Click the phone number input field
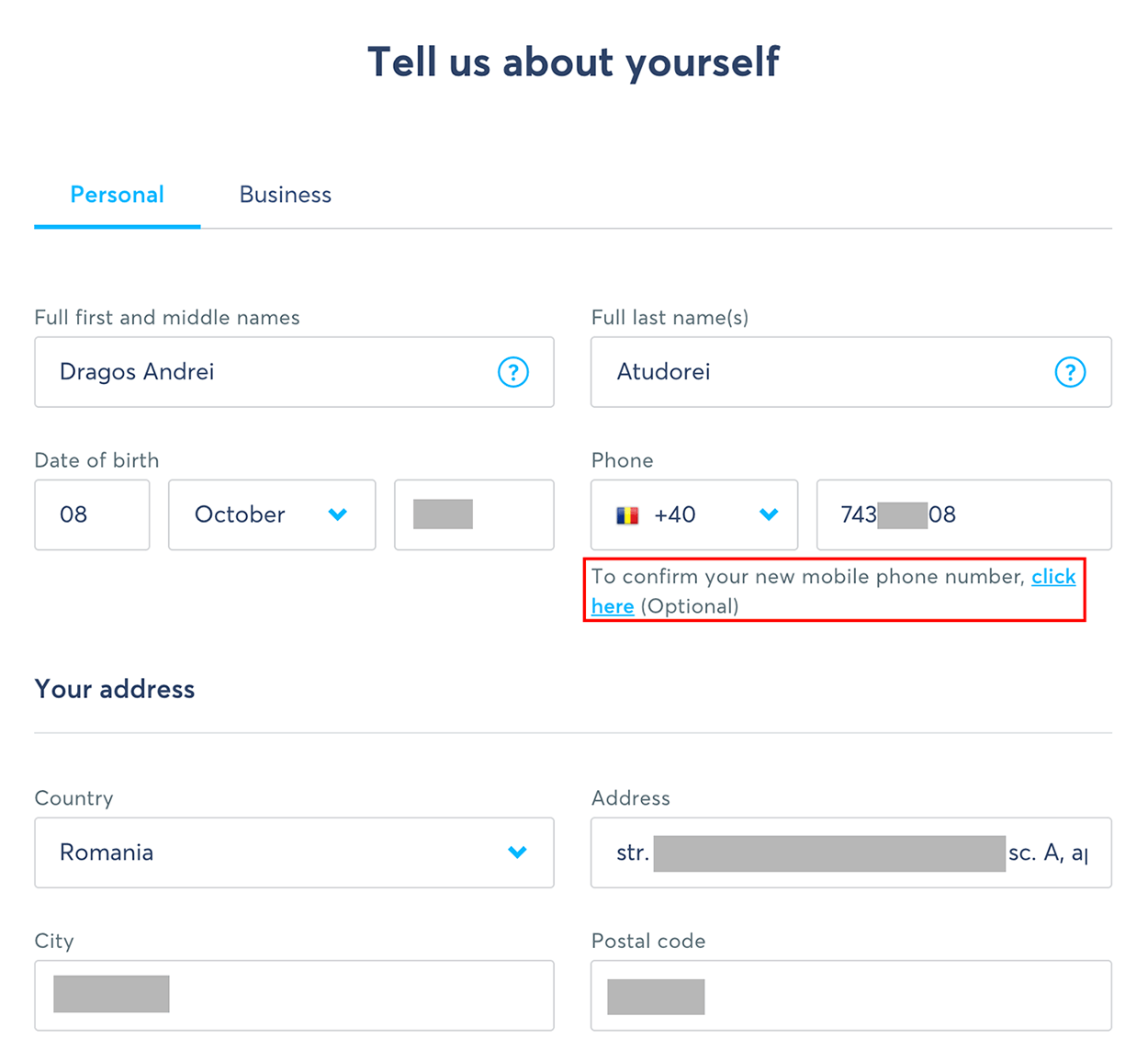This screenshot has height=1061, width=1148. (x=963, y=514)
